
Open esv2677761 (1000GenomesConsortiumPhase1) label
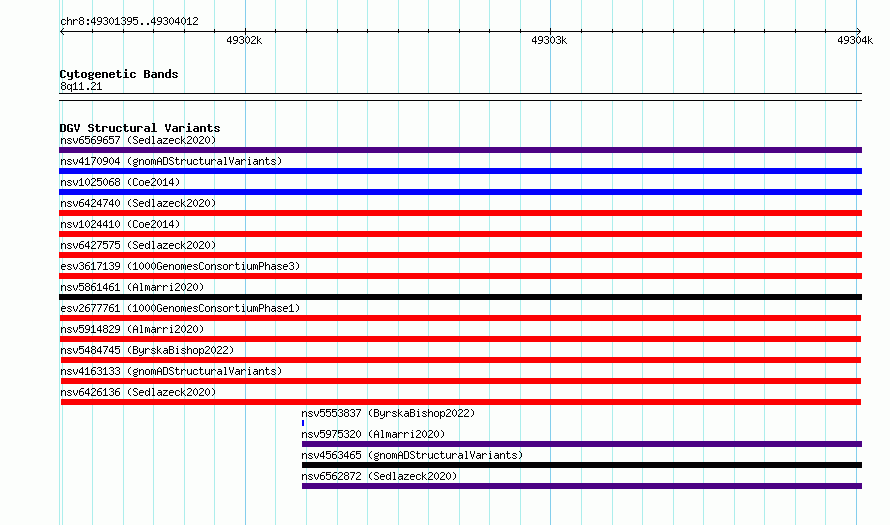click(x=180, y=308)
